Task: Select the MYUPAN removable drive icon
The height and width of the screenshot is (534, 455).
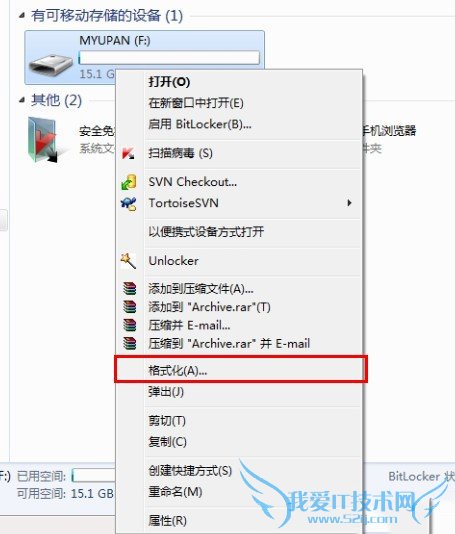Action: pyautogui.click(x=50, y=65)
